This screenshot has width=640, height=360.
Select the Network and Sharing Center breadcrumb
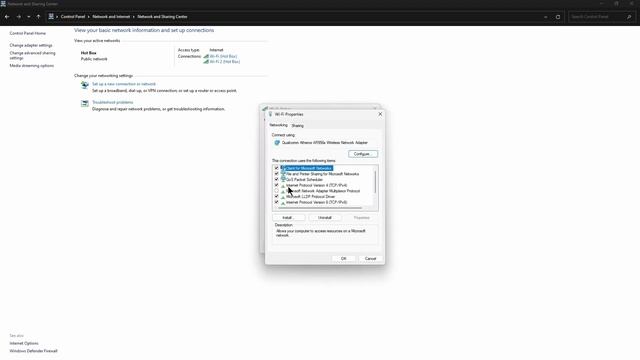[x=162, y=17]
